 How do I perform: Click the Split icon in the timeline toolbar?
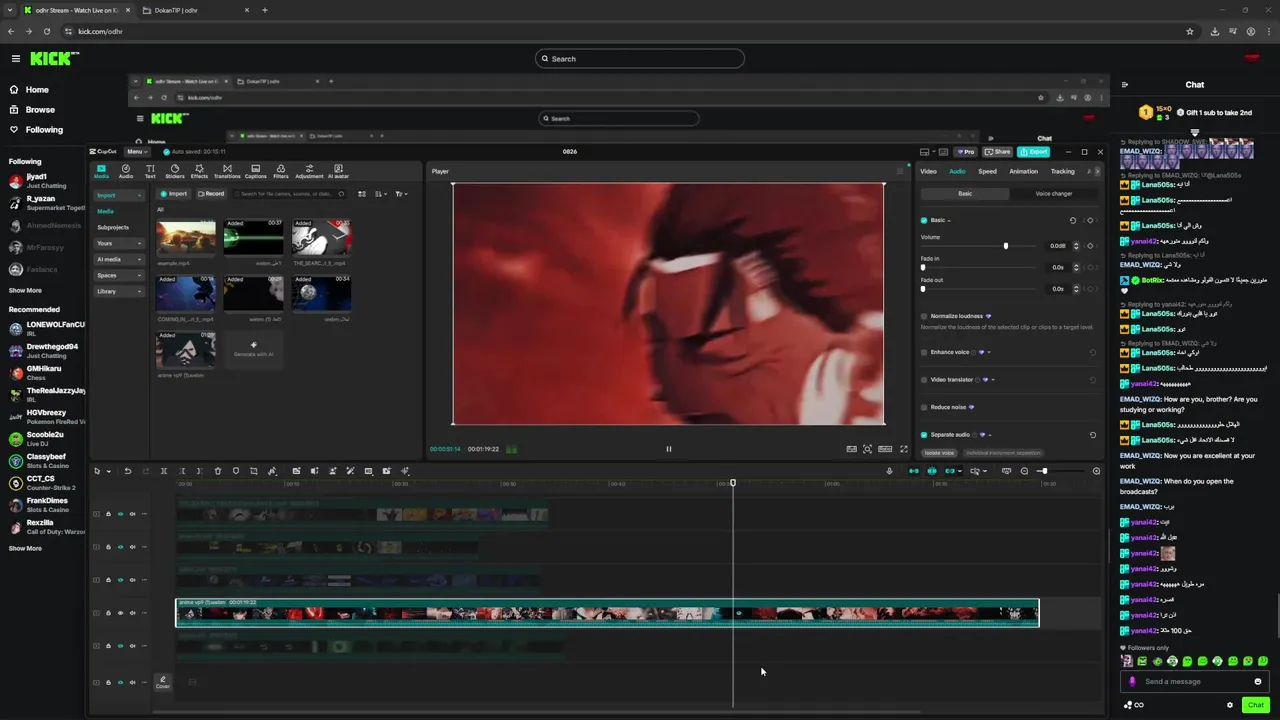click(x=164, y=471)
